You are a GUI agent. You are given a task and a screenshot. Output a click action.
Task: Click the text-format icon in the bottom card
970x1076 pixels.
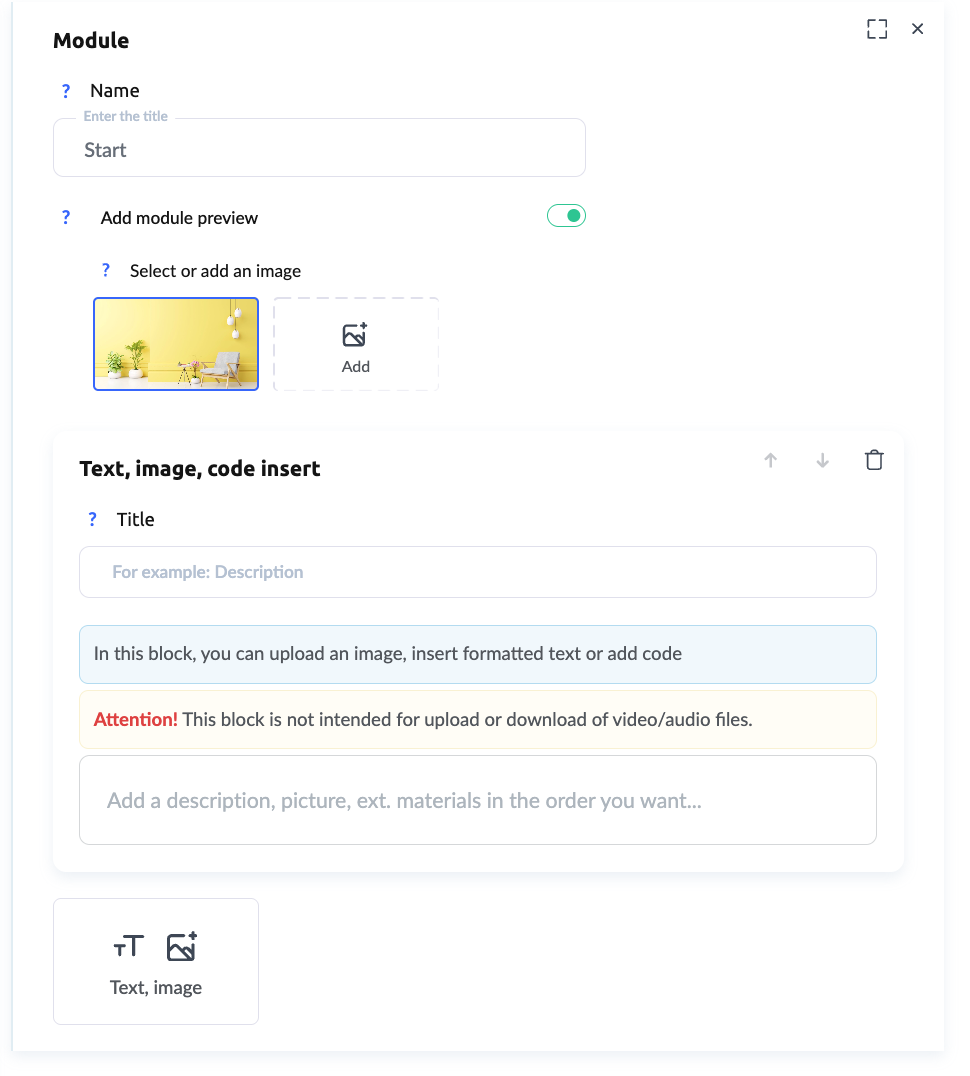tap(128, 946)
